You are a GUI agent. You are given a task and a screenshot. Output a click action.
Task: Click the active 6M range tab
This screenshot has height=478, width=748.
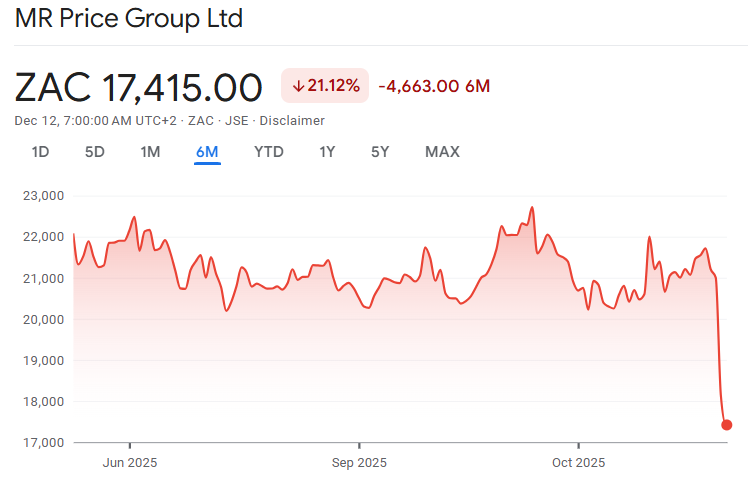pos(207,152)
